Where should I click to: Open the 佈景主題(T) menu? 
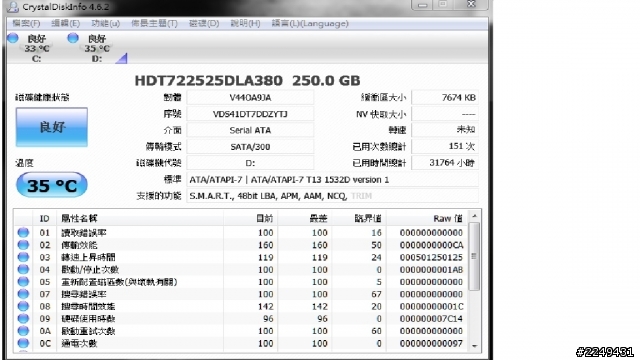(154, 23)
